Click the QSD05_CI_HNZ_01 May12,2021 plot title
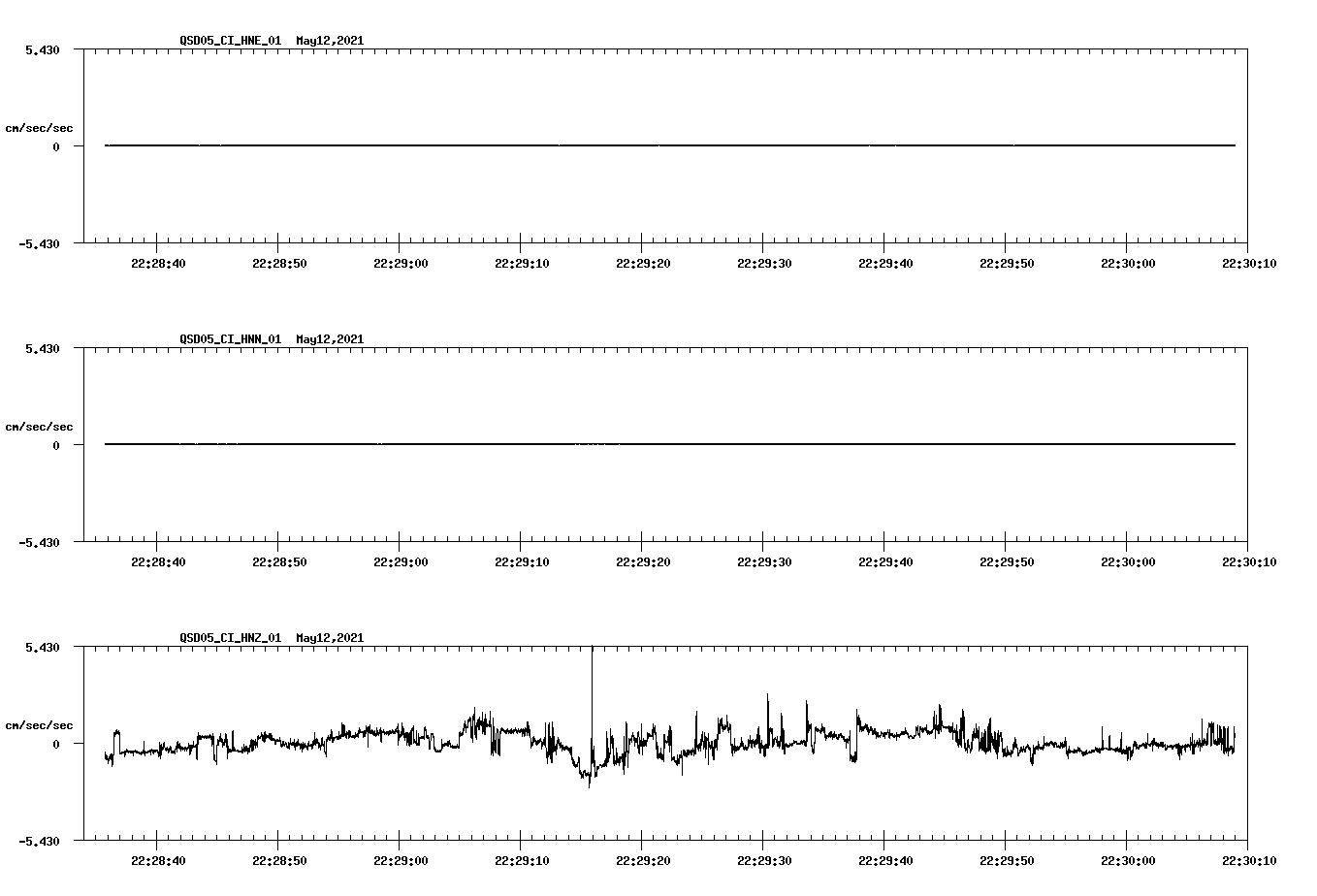The width and height of the screenshot is (1317, 896). (x=272, y=638)
